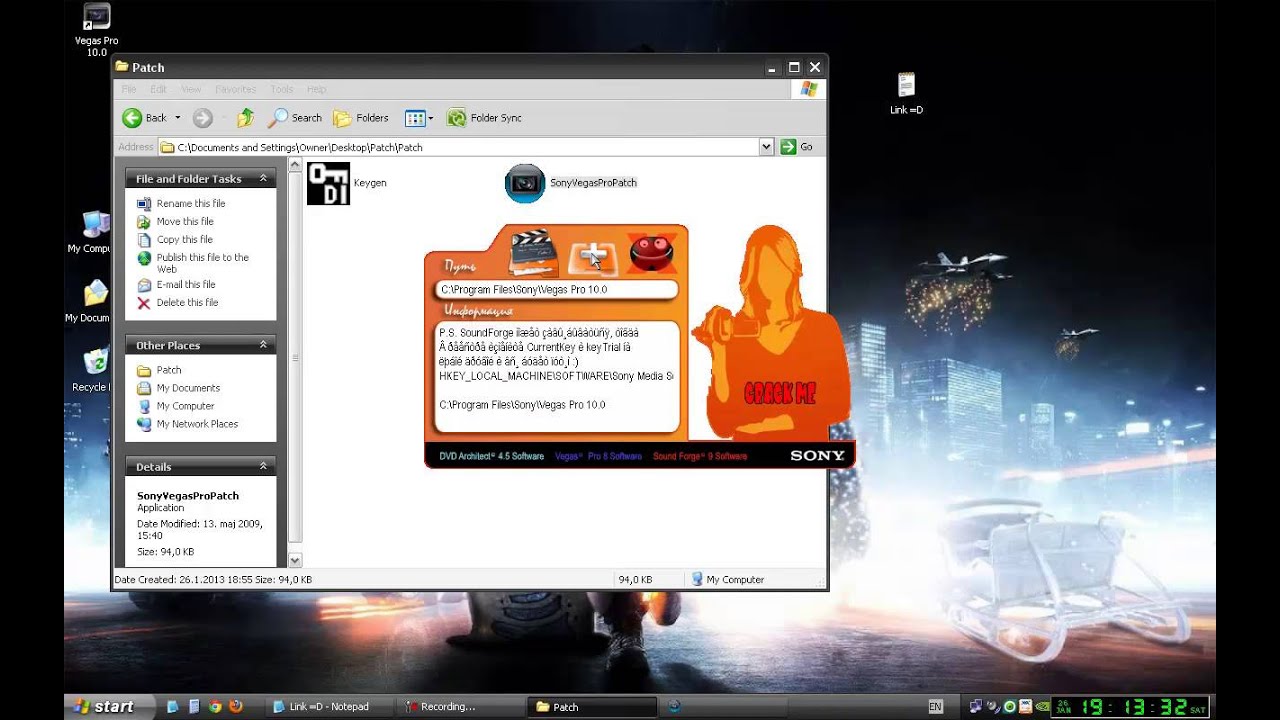This screenshot has height=720, width=1280.
Task: Open My Computer under Other Places
Action: tap(185, 406)
